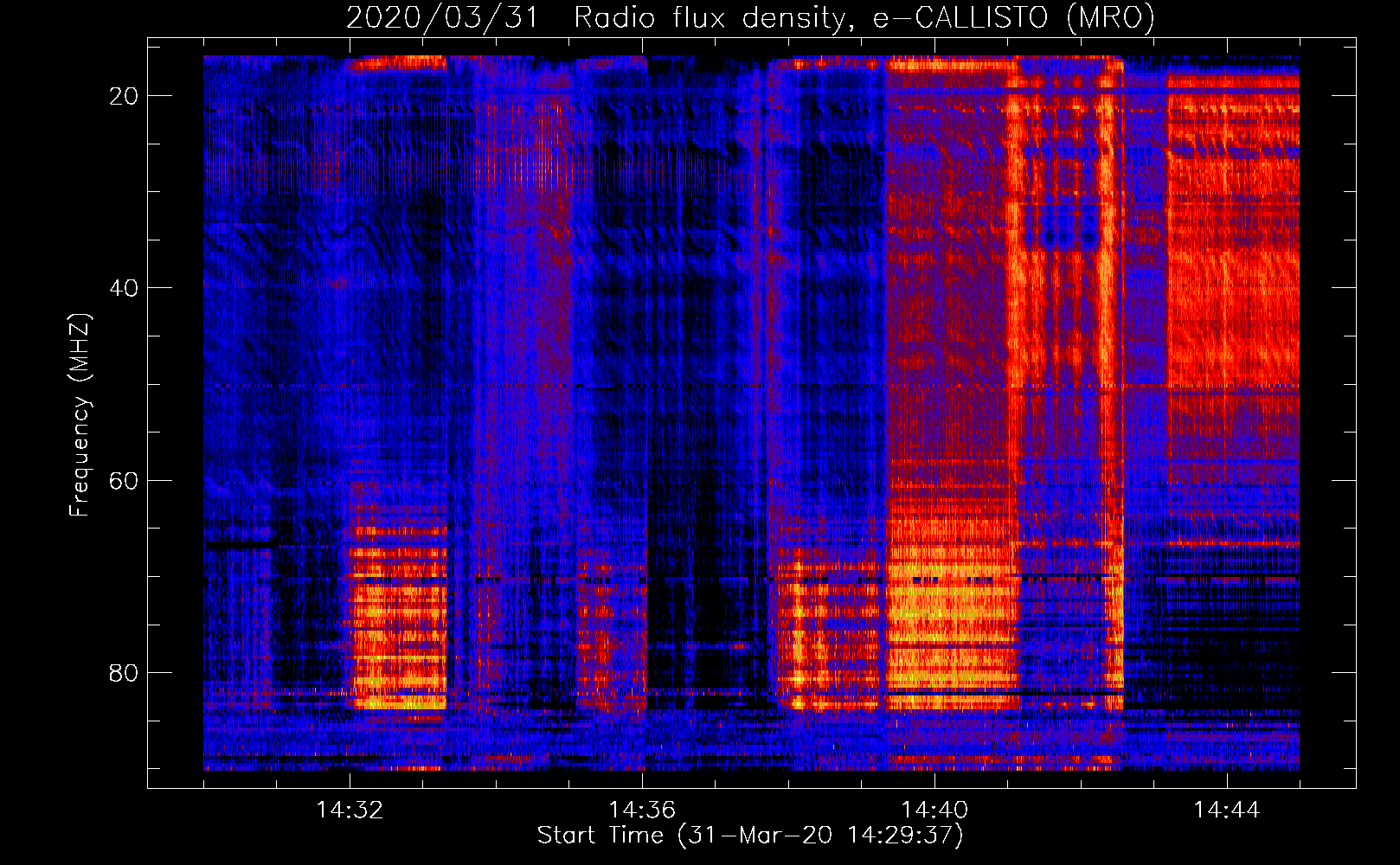Image resolution: width=1400 pixels, height=865 pixels.
Task: Click the 14:40 time tick label
Action: (x=934, y=811)
